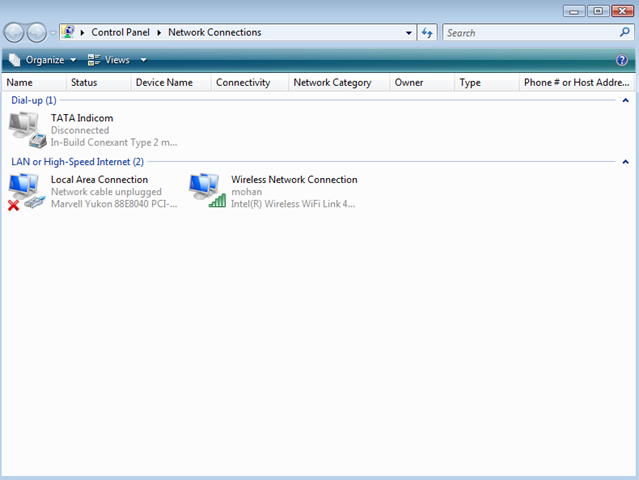Select the Local Area Connection name
Viewport: 639px width, 480px height.
[99, 180]
